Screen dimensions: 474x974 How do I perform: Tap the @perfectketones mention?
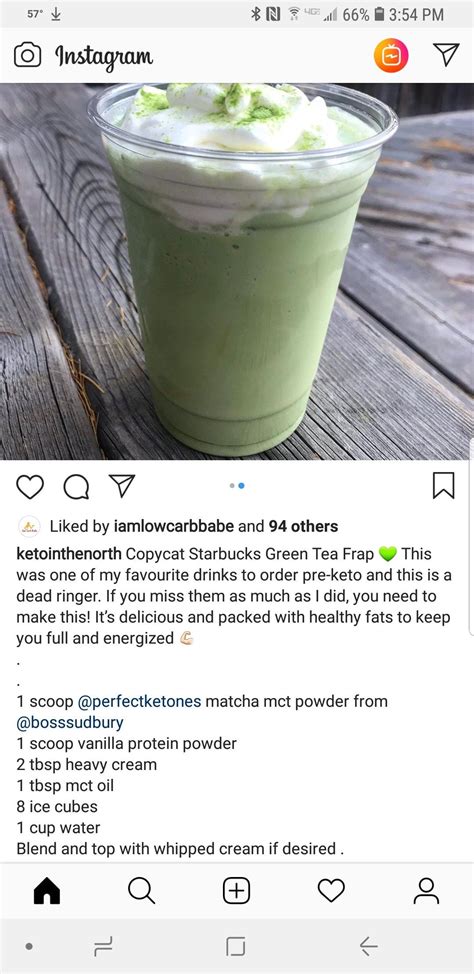coord(139,701)
